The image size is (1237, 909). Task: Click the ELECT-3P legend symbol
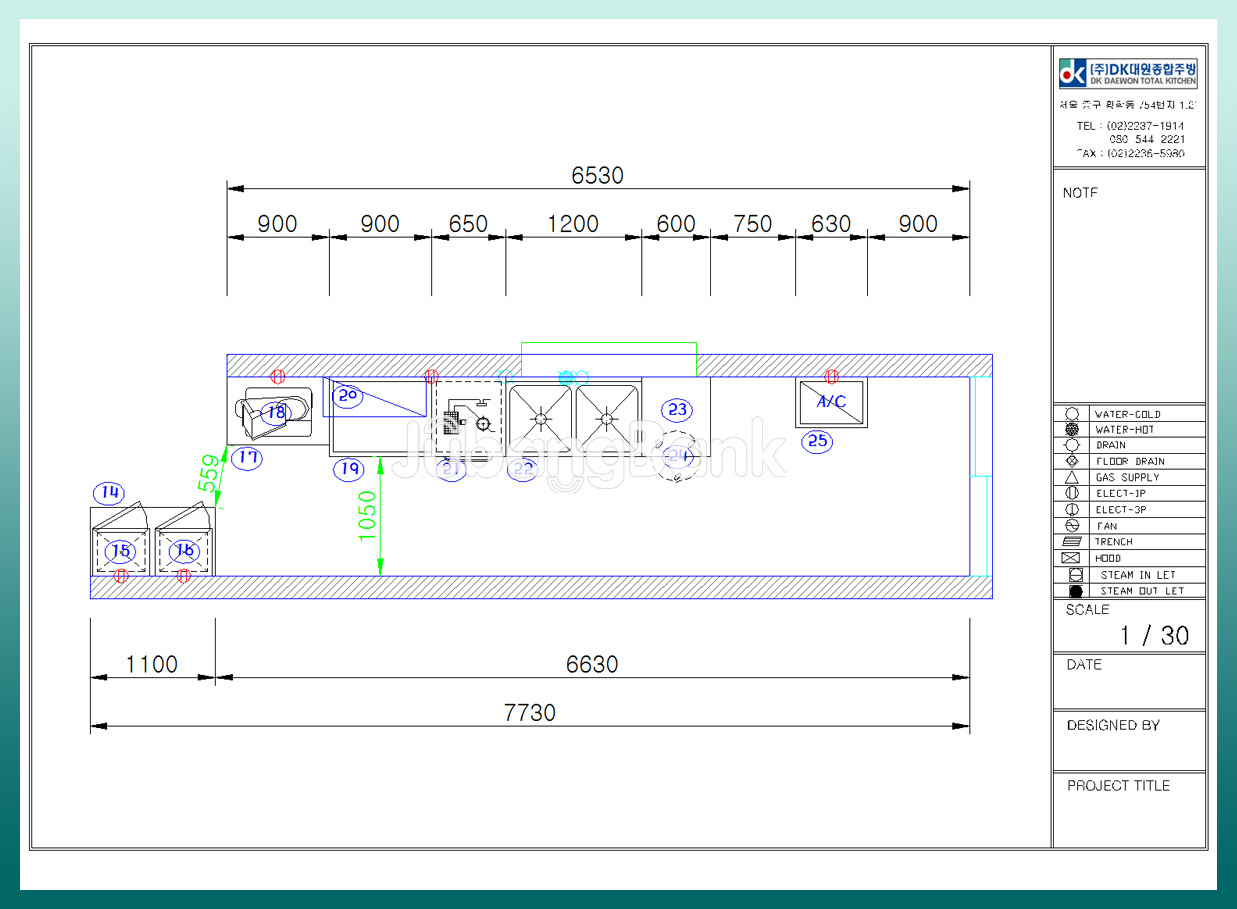point(1072,509)
